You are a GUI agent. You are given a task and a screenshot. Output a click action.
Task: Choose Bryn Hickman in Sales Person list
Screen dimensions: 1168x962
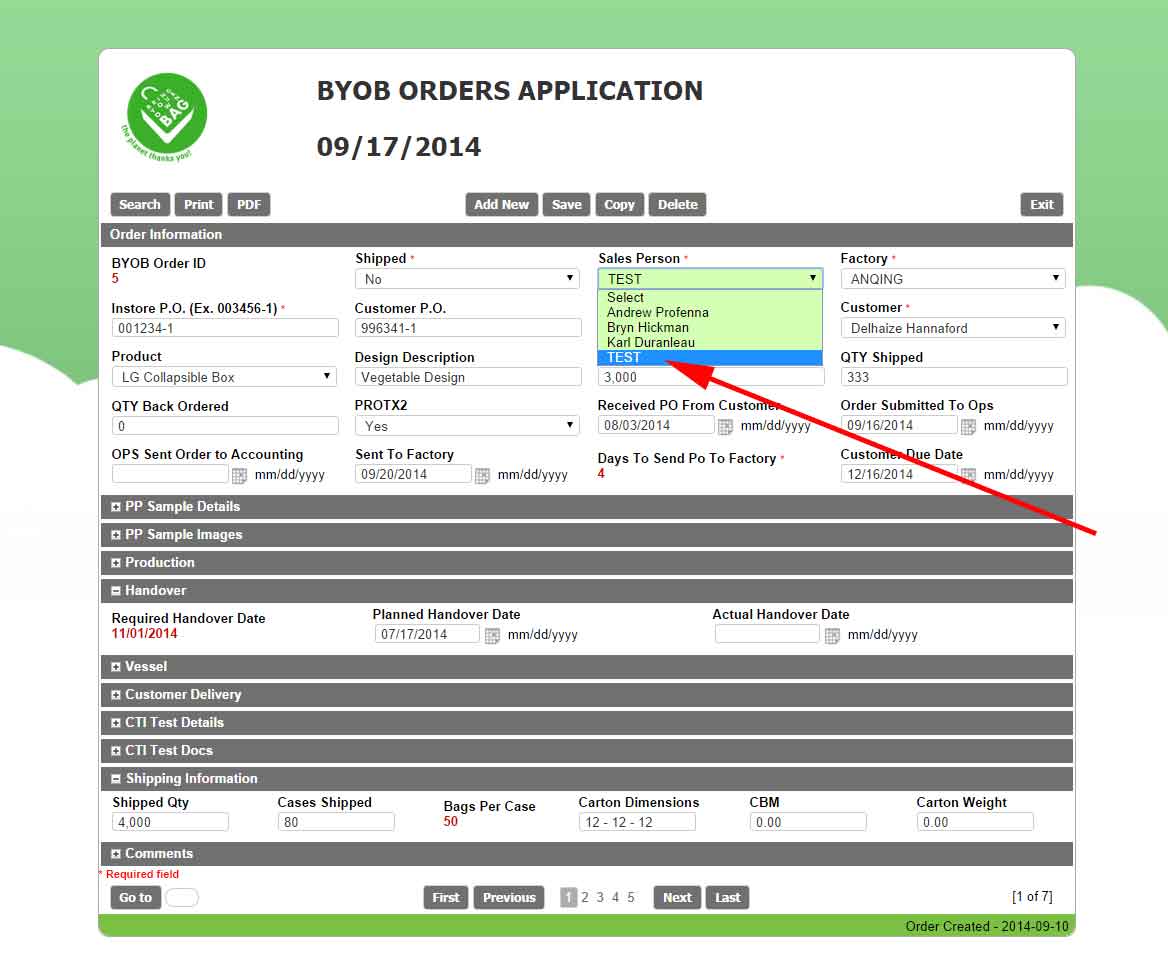click(710, 327)
